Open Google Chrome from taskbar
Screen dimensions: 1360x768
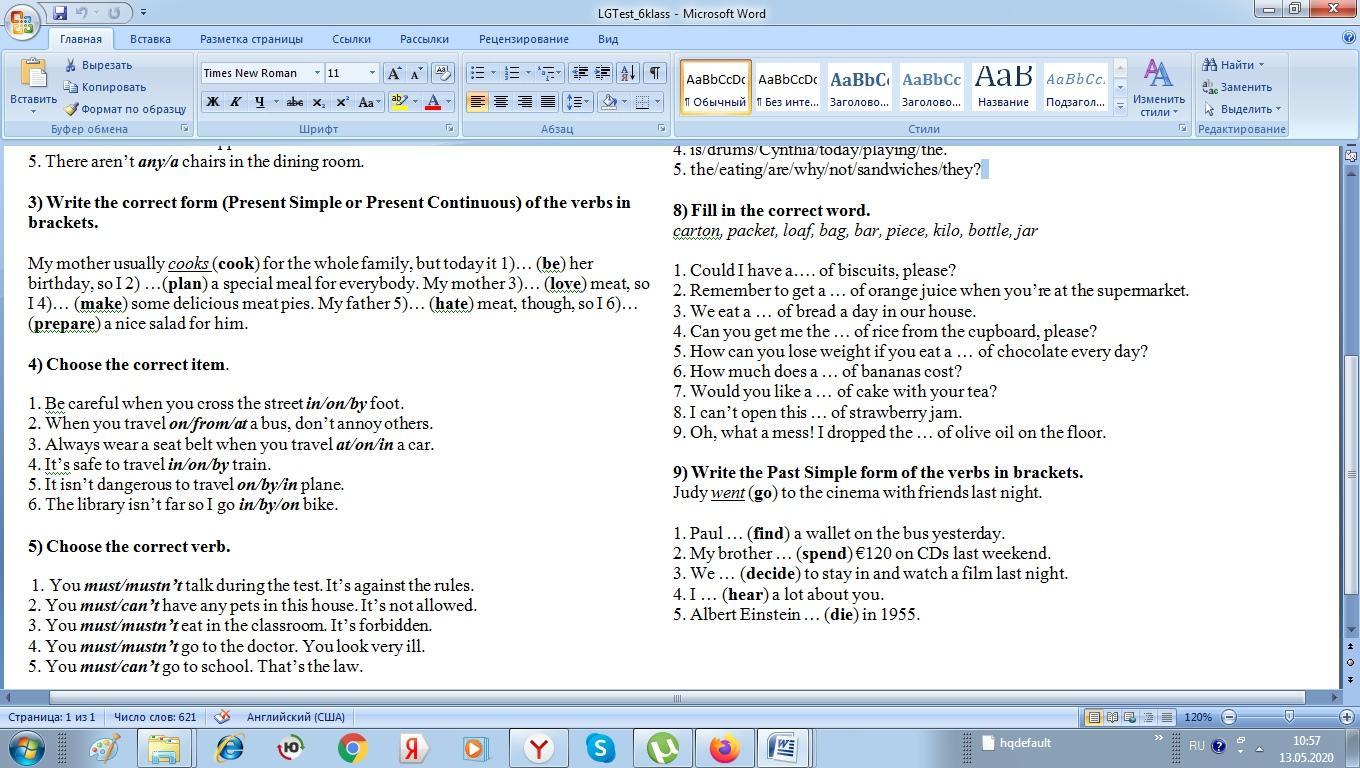tap(352, 748)
